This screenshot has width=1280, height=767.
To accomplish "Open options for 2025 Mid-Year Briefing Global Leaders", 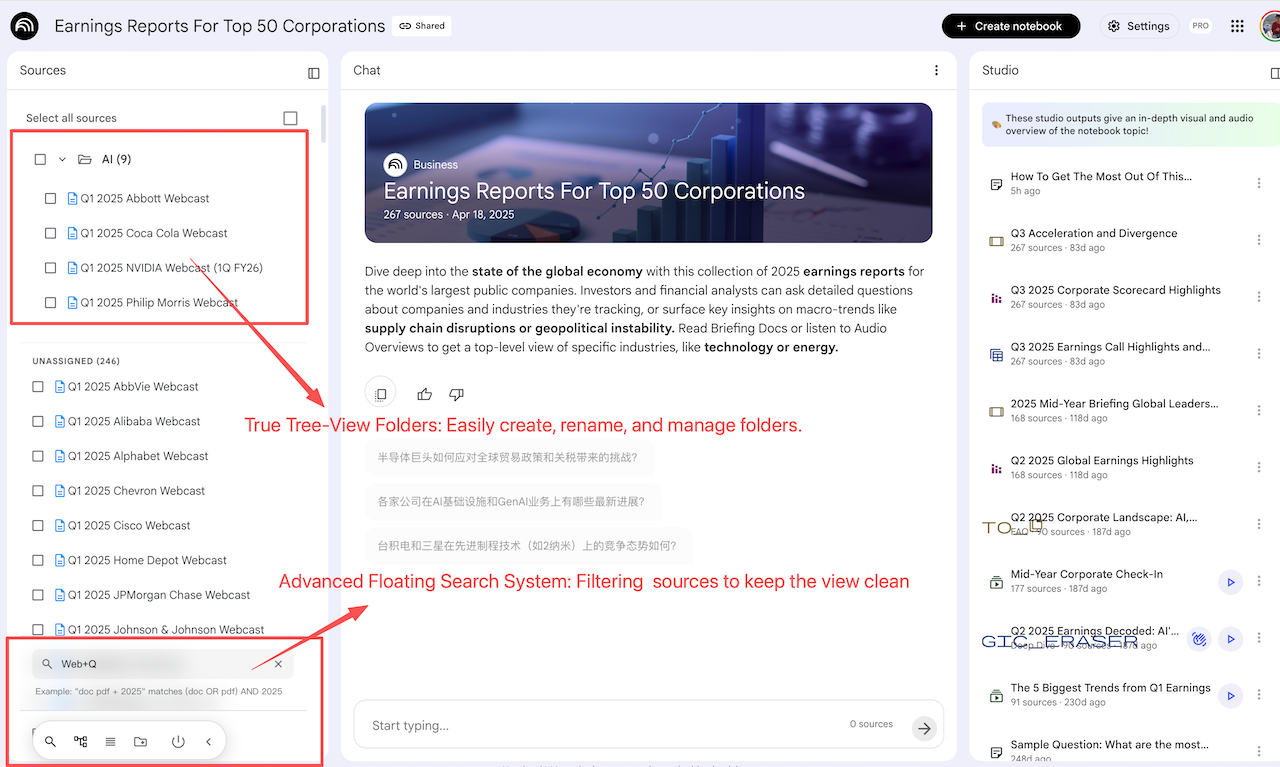I will [1259, 411].
